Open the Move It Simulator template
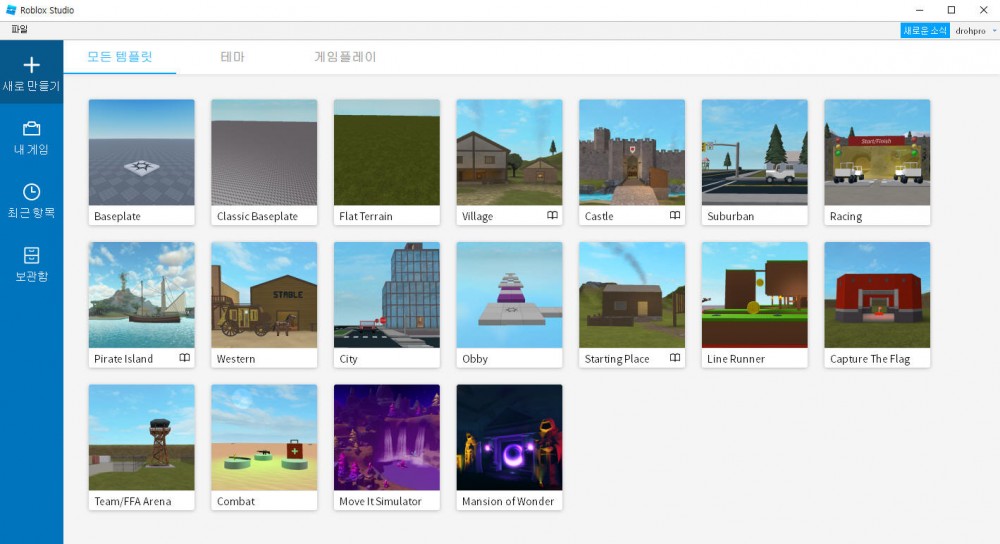The width and height of the screenshot is (1000, 544). [386, 447]
